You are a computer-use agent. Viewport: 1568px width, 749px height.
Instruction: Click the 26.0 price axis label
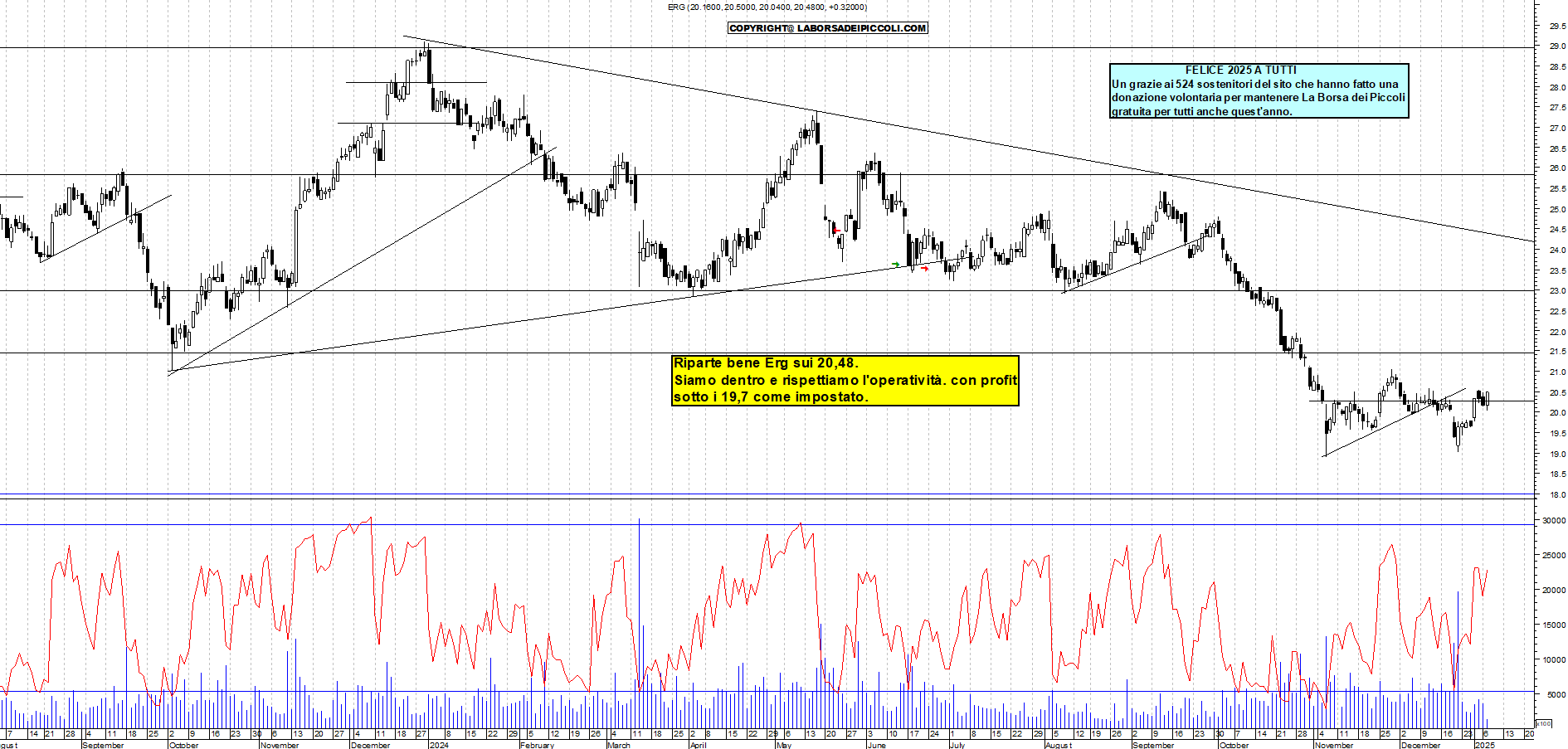tap(1556, 168)
